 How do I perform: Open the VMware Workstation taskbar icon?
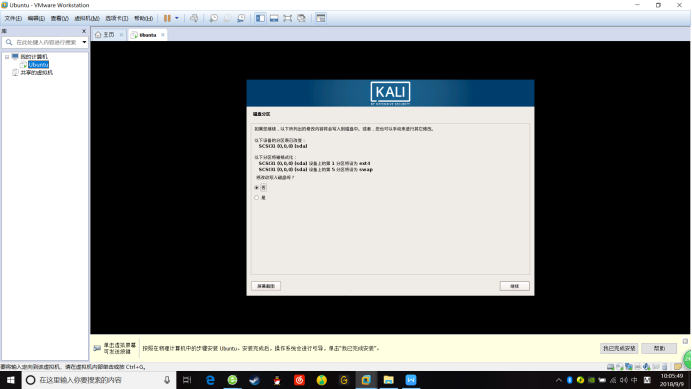[366, 380]
